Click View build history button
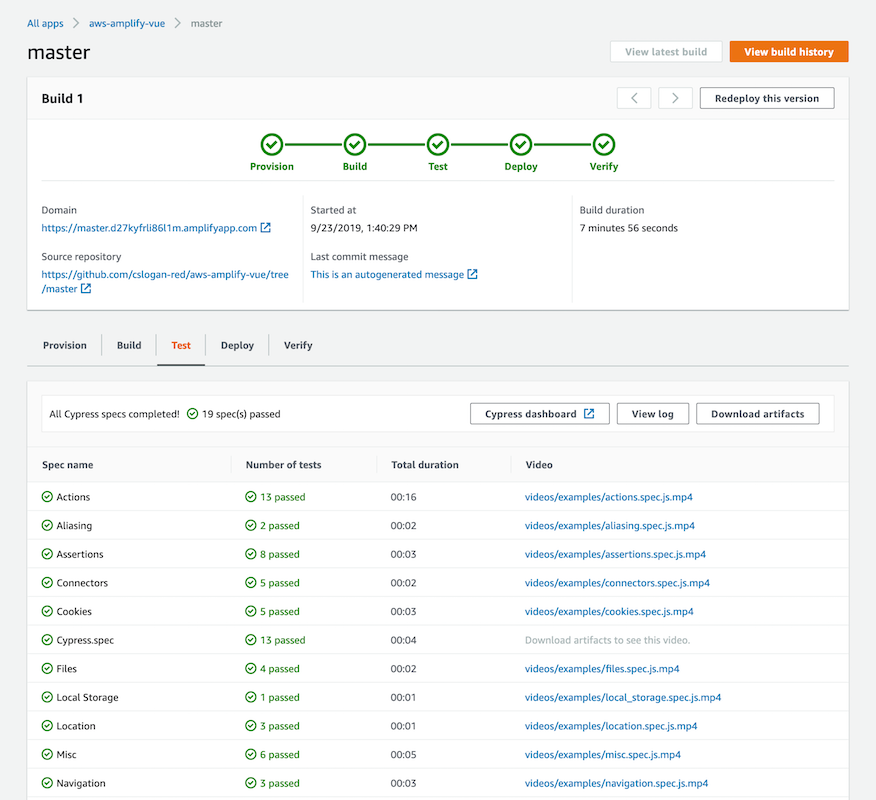The height and width of the screenshot is (800, 876). pos(788,51)
